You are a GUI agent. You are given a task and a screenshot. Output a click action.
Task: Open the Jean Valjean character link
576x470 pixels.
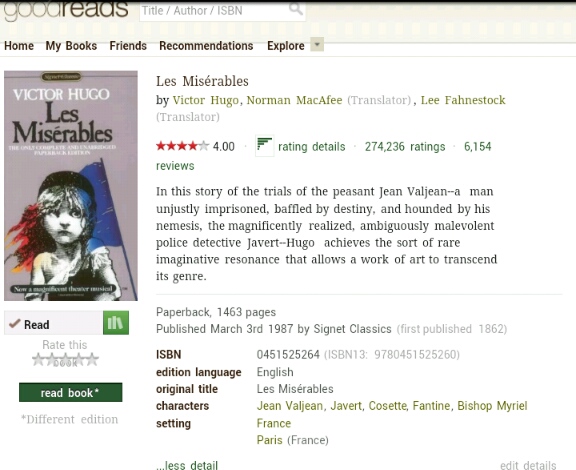click(x=290, y=406)
